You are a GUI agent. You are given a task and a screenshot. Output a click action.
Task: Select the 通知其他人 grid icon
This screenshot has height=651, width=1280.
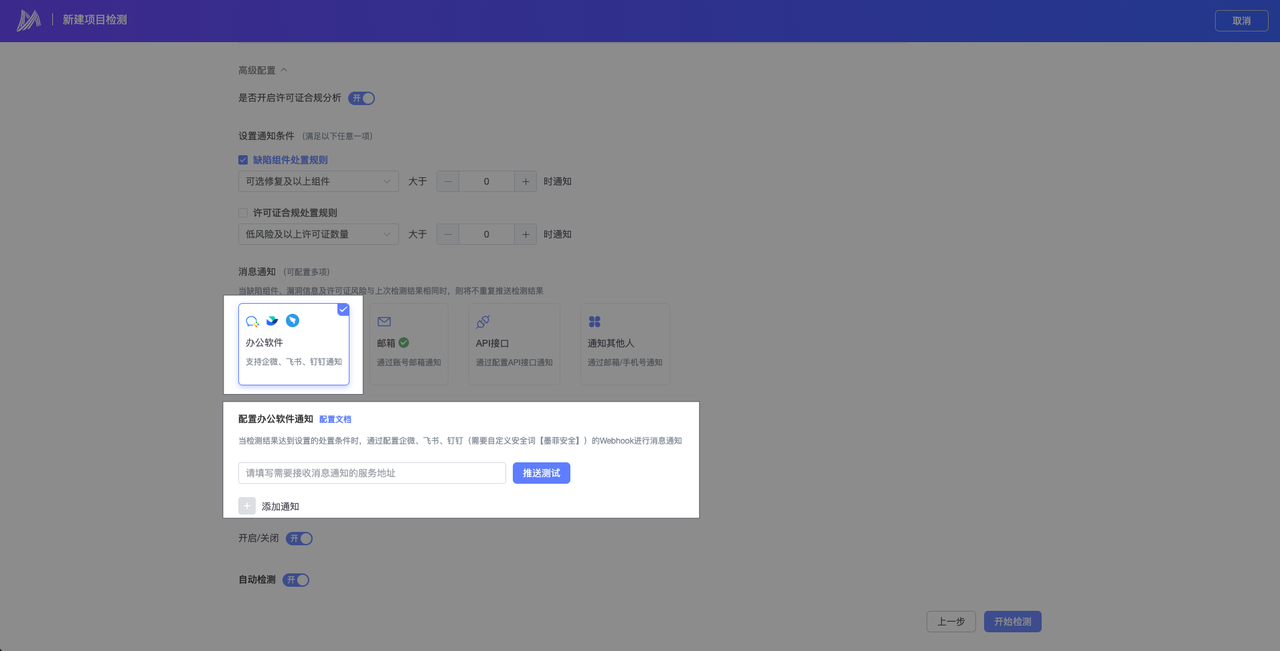tap(594, 321)
